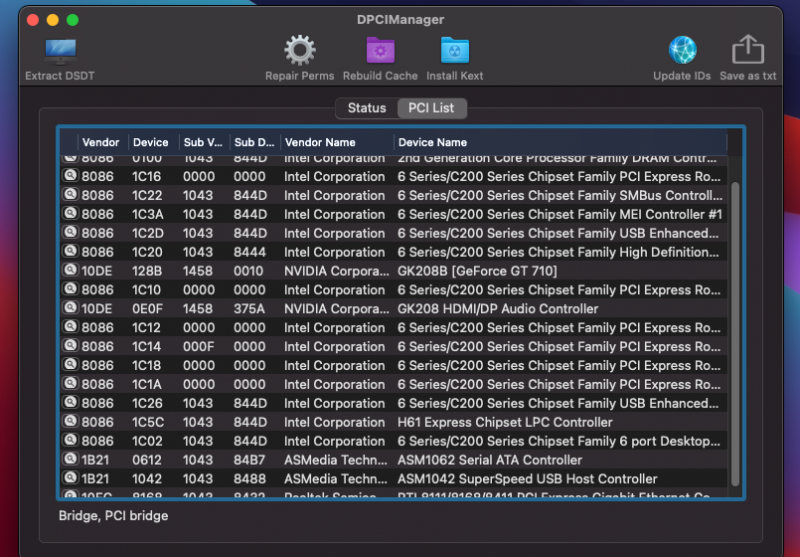Run Repair Perms via gear icon
Viewport: 800px width, 557px height.
[x=299, y=51]
